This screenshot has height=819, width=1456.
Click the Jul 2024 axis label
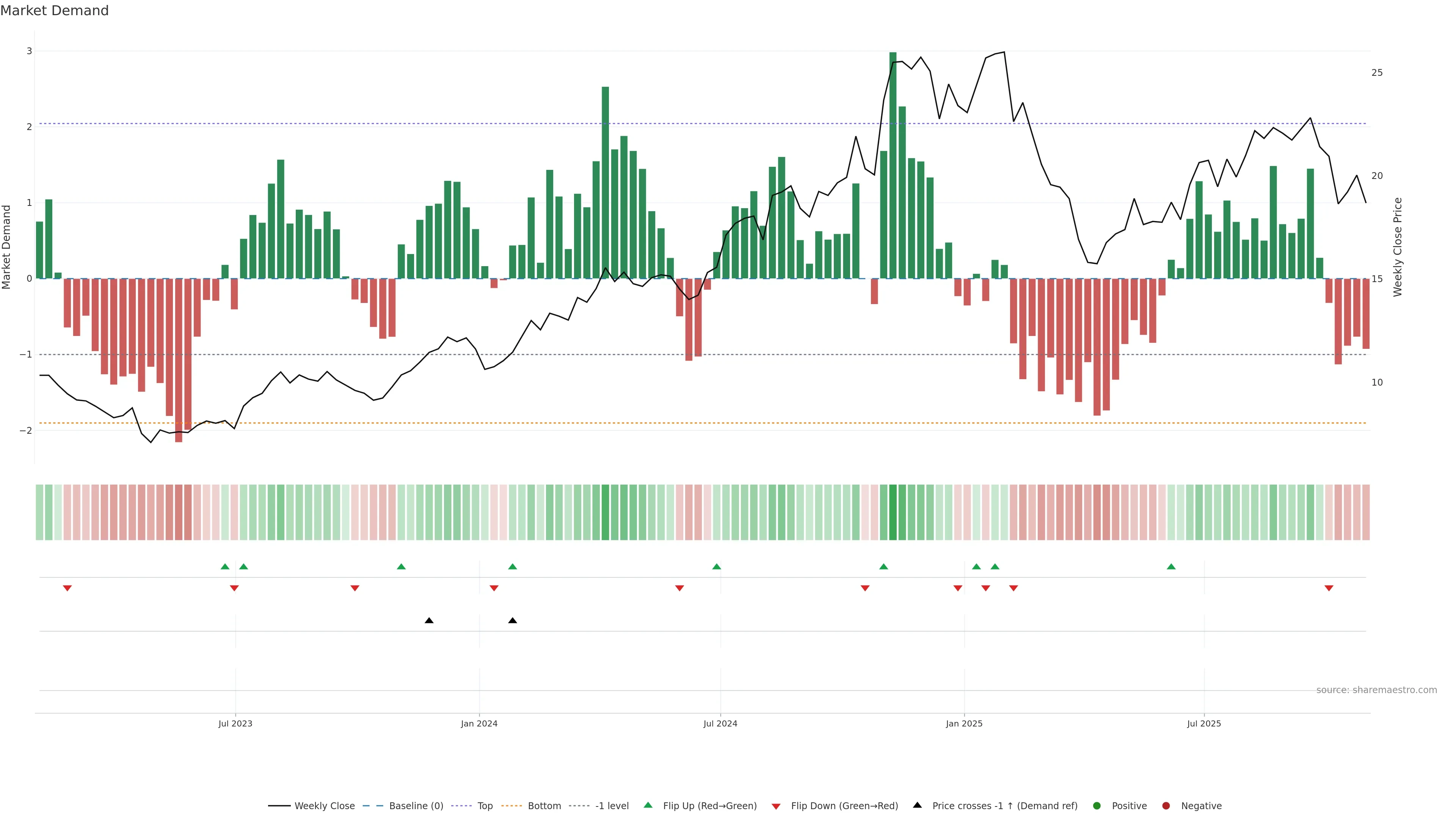(x=720, y=723)
